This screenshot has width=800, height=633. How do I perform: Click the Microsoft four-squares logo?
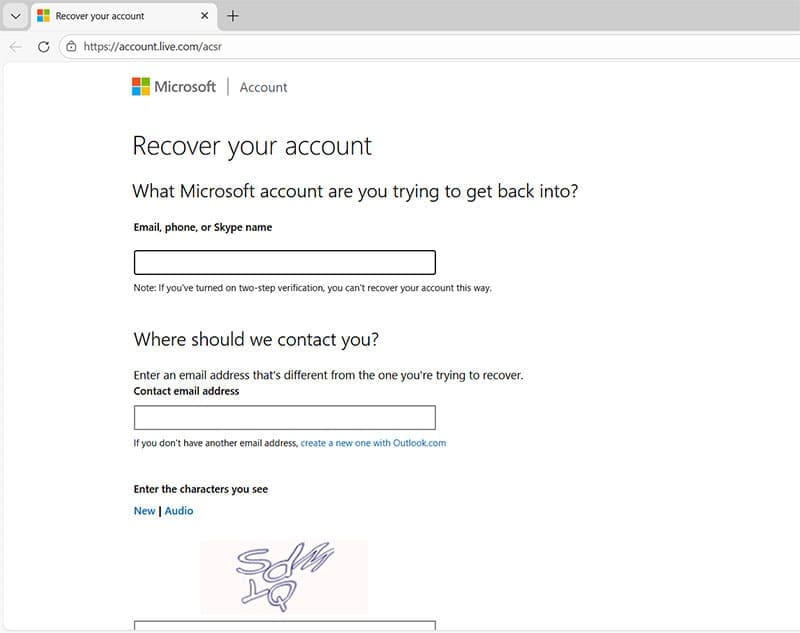(140, 86)
